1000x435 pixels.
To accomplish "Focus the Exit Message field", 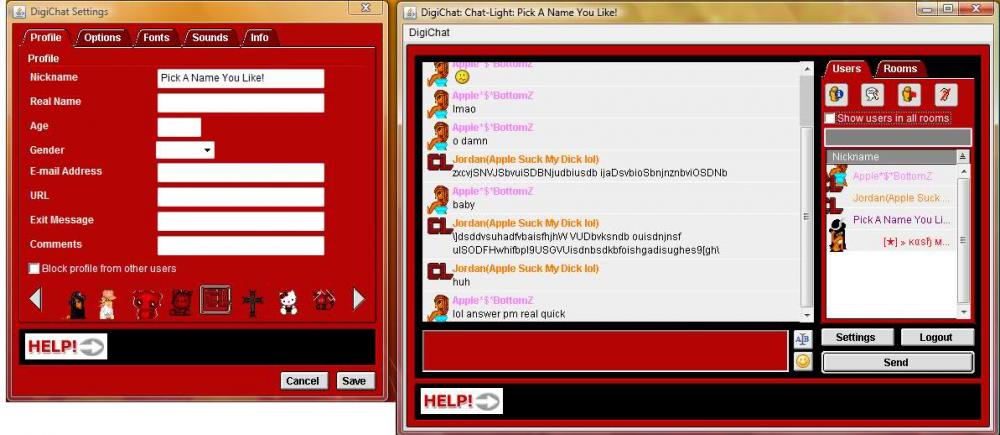I will pos(240,221).
